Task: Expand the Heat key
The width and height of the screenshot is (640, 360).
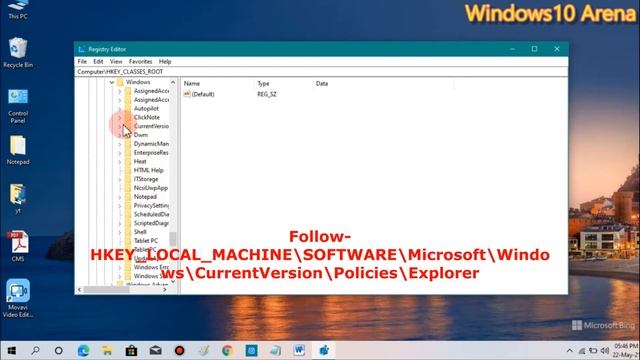Action: tap(120, 162)
